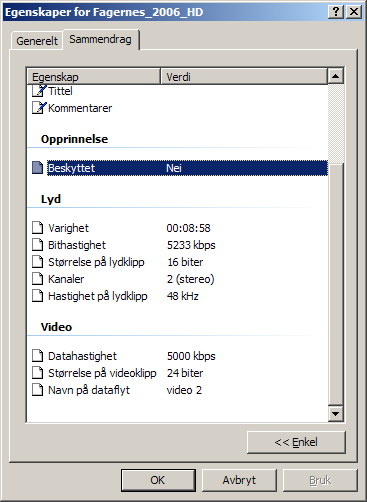Click the scrollbar up arrow
367x502 pixels.
coord(335,76)
